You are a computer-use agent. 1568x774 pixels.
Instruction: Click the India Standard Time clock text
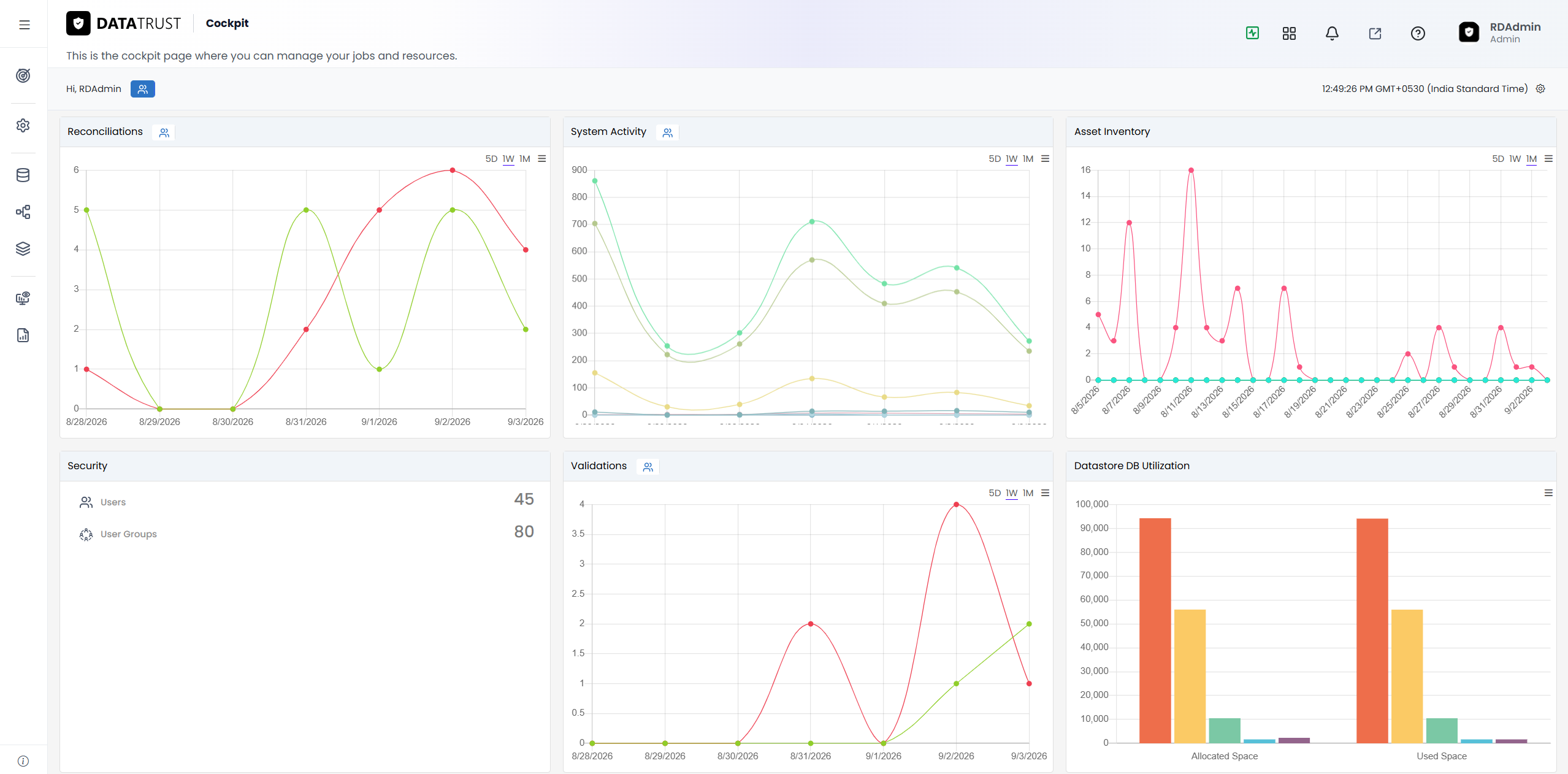1425,89
